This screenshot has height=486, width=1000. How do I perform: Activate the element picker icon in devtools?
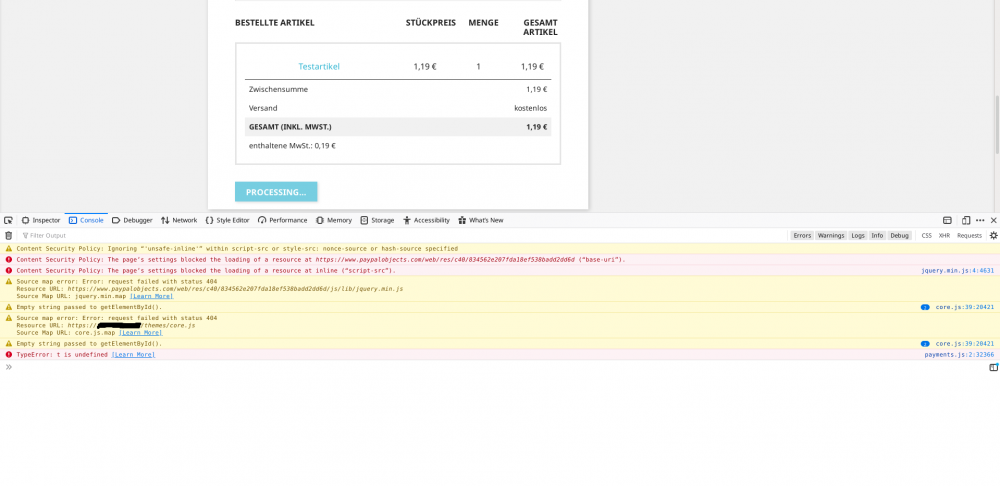pos(8,220)
